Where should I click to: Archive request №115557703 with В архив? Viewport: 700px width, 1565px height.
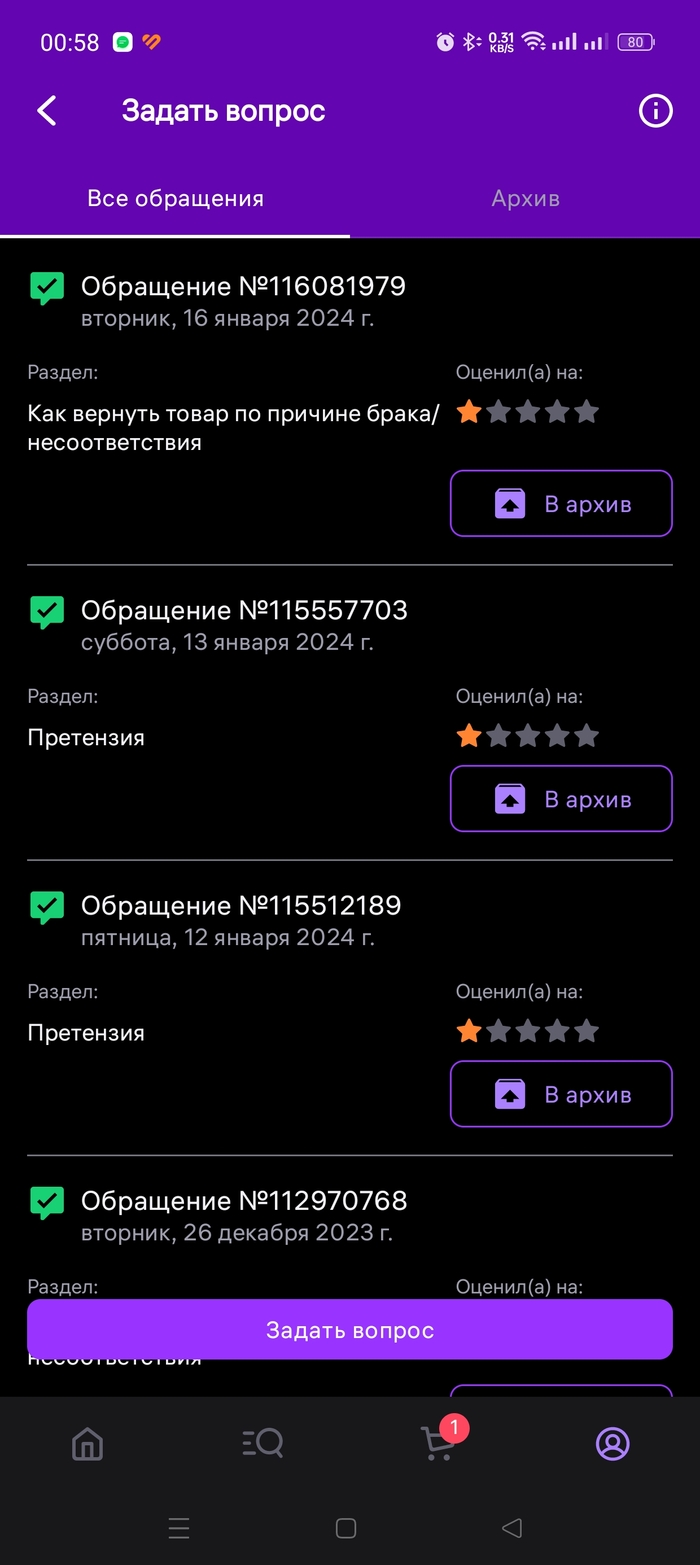click(561, 799)
